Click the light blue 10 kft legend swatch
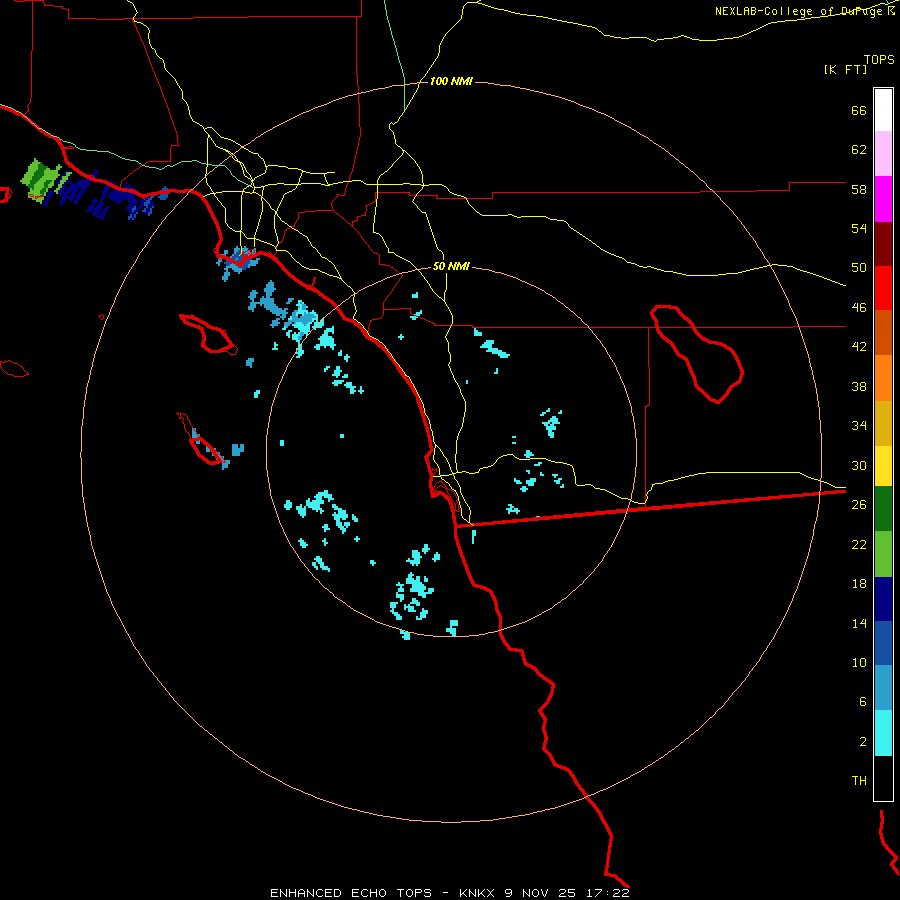Screen dimensions: 900x900 click(x=883, y=688)
